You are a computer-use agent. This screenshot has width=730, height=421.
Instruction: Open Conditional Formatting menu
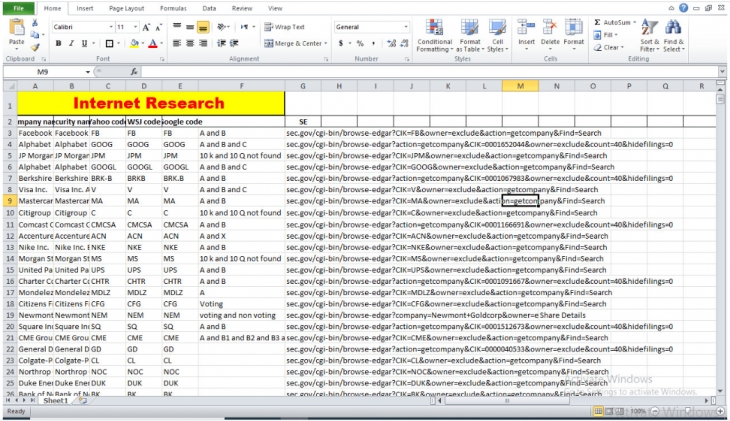point(434,35)
